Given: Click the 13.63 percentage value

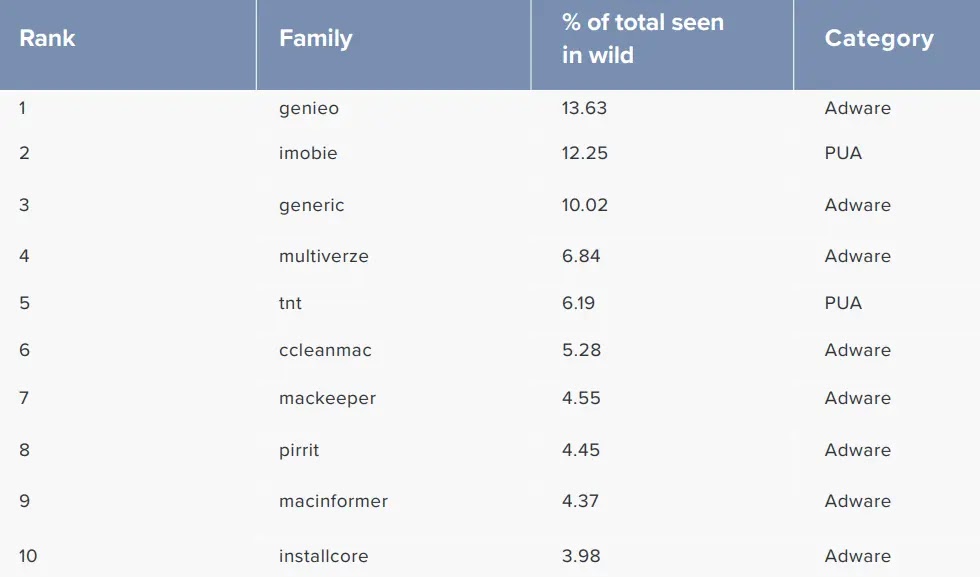Looking at the screenshot, I should point(584,108).
